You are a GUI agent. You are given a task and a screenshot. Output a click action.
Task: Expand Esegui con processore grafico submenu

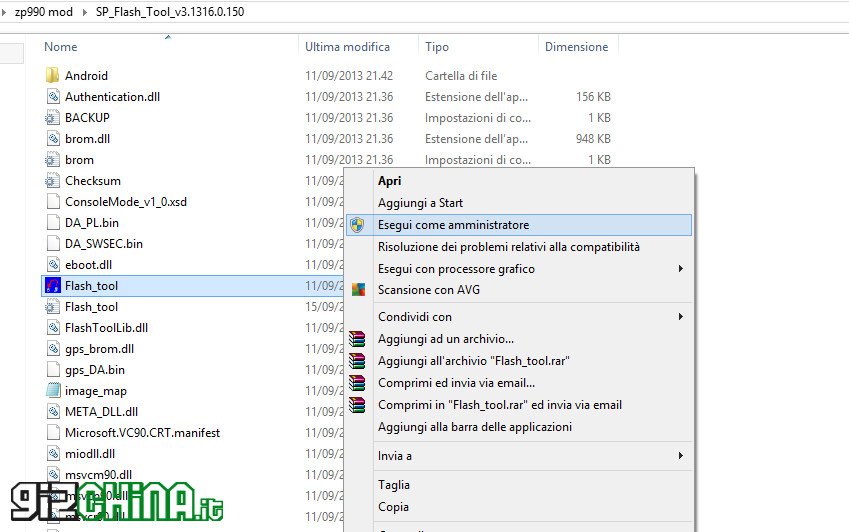(x=680, y=269)
